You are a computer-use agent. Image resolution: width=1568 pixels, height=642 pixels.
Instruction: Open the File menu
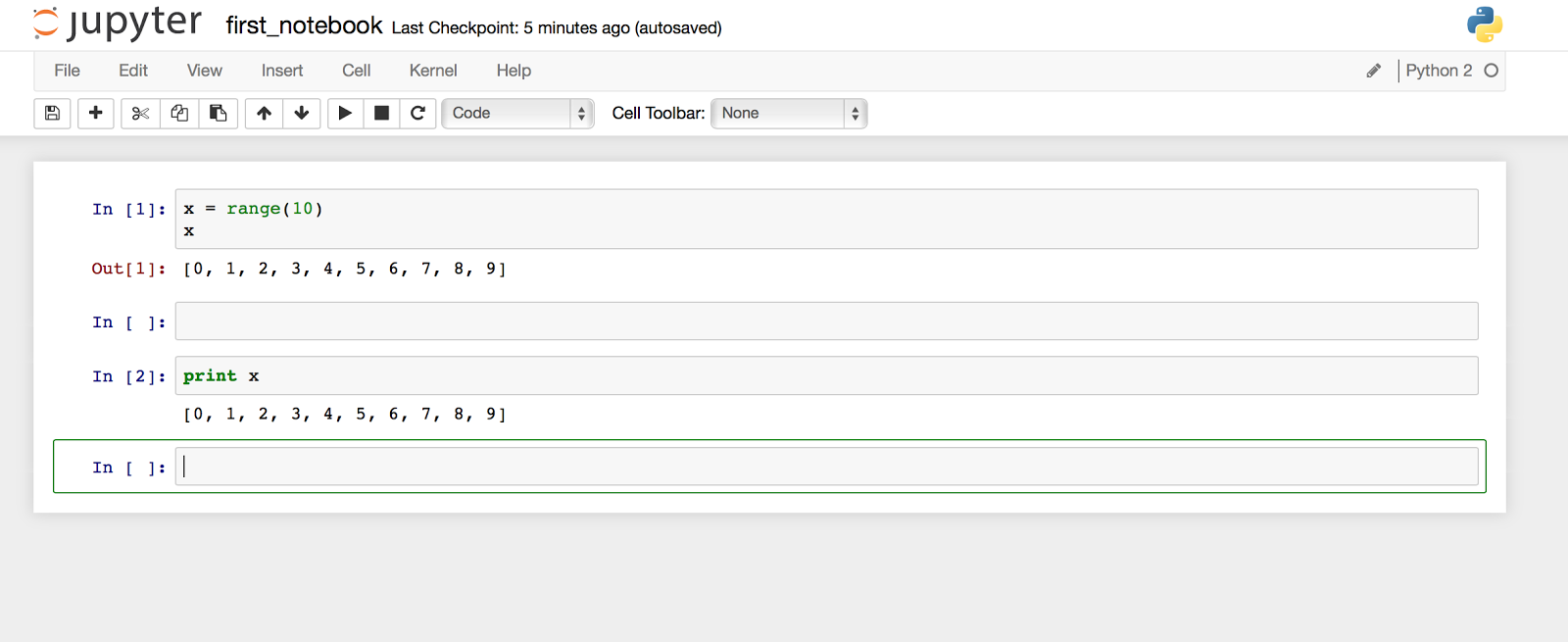67,71
